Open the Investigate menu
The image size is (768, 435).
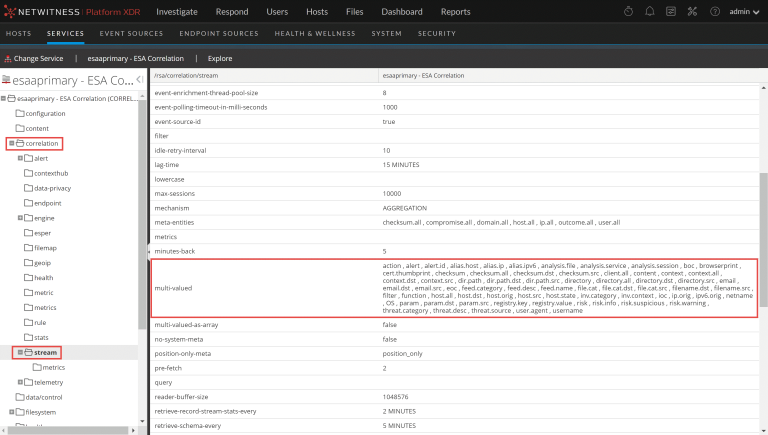point(177,12)
